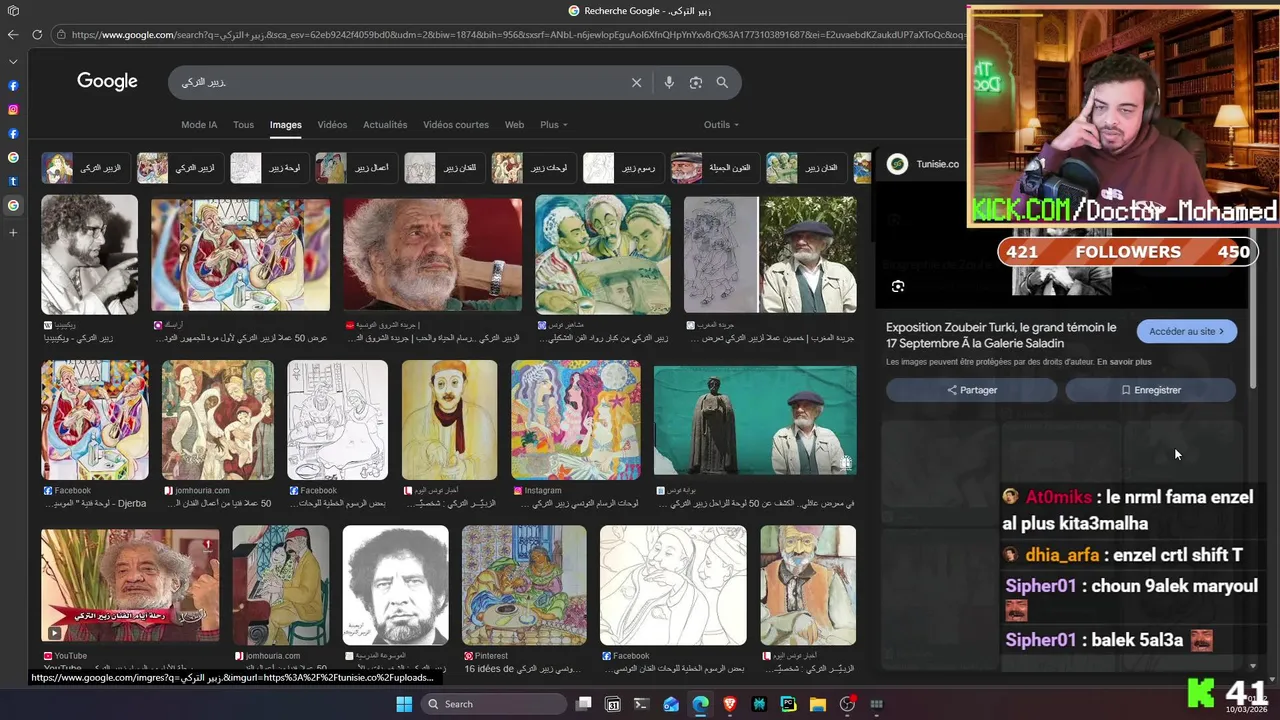Open the En savoir plus link

coord(1124,362)
